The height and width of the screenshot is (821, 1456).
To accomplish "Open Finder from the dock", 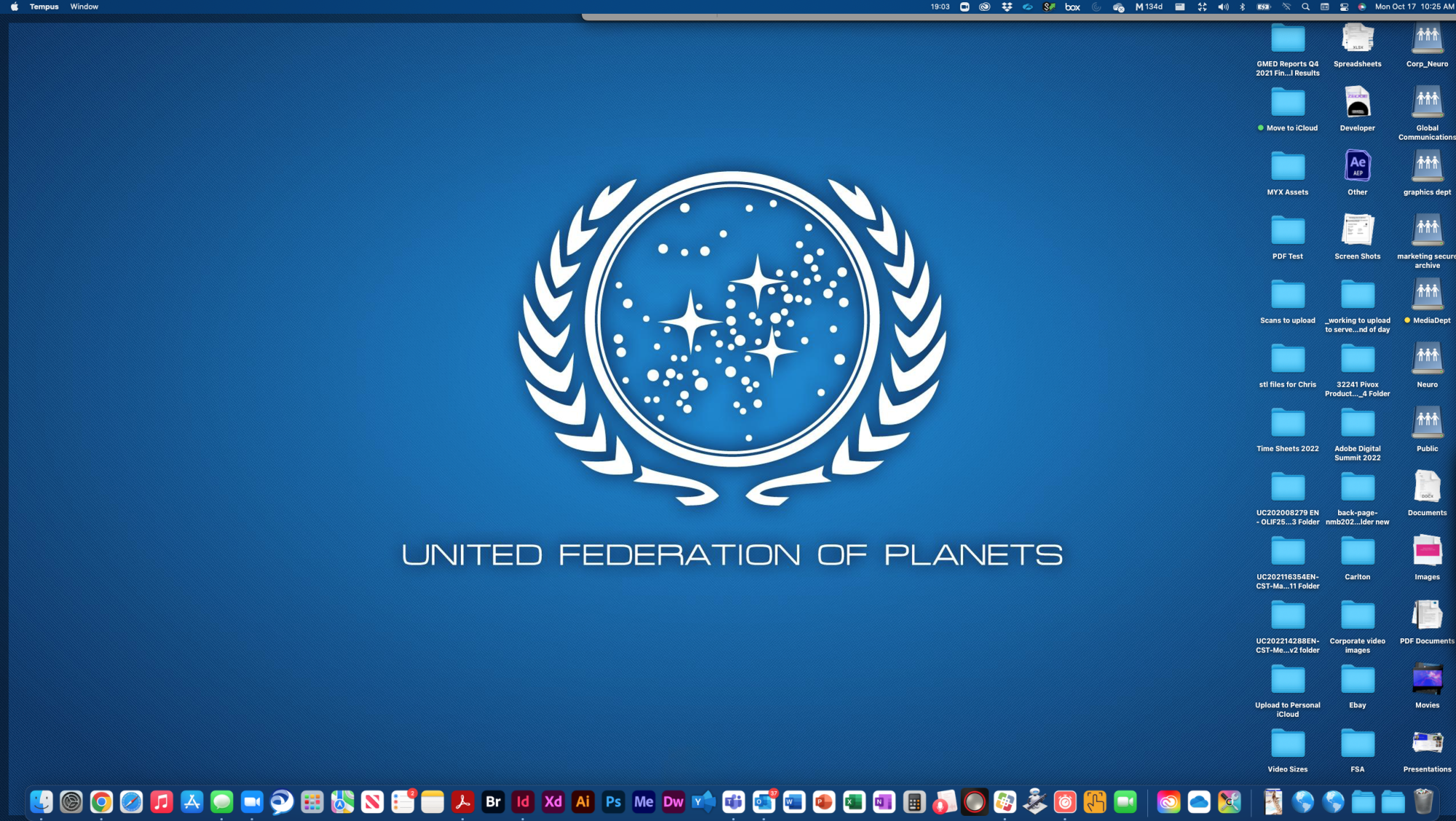I will click(x=41, y=802).
